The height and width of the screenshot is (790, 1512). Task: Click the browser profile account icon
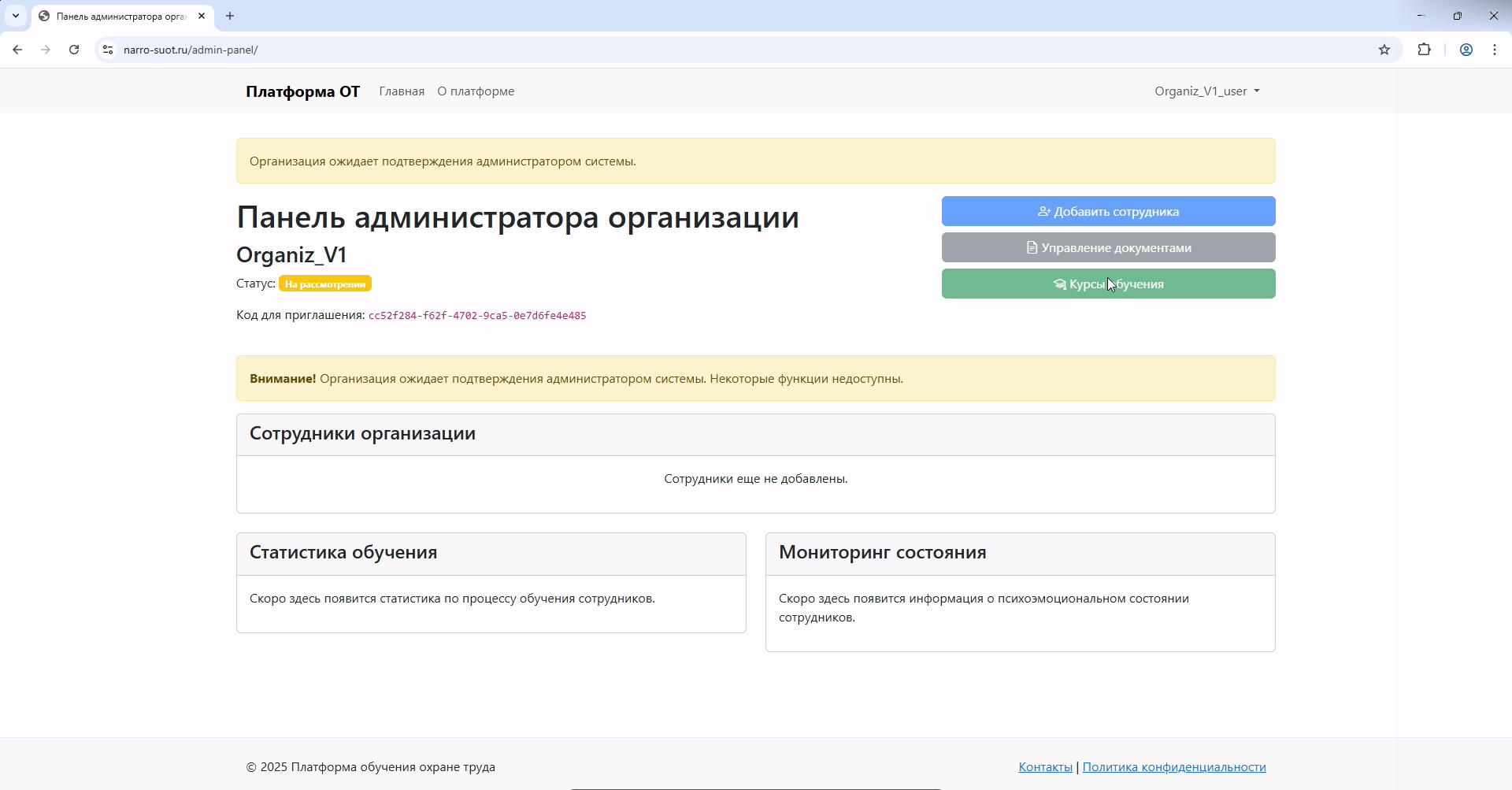pyautogui.click(x=1466, y=49)
